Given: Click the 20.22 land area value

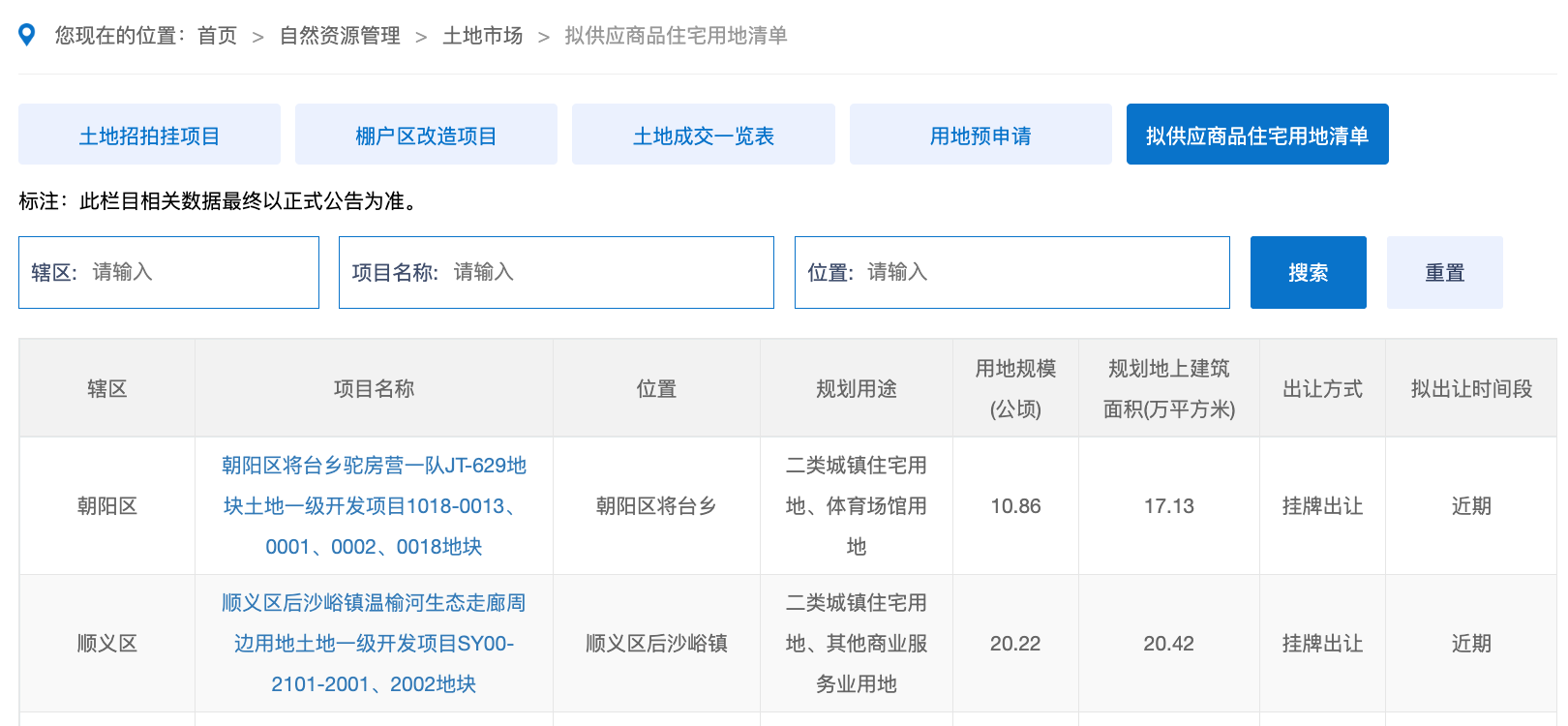Looking at the screenshot, I should coord(1015,644).
